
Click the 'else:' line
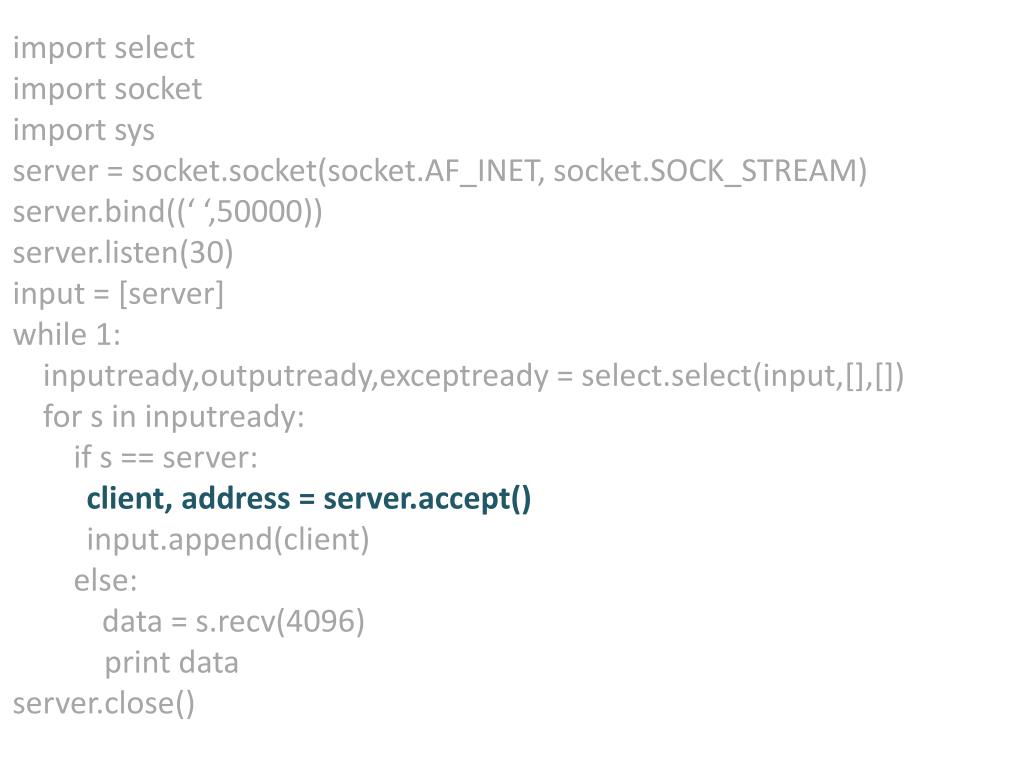(105, 581)
